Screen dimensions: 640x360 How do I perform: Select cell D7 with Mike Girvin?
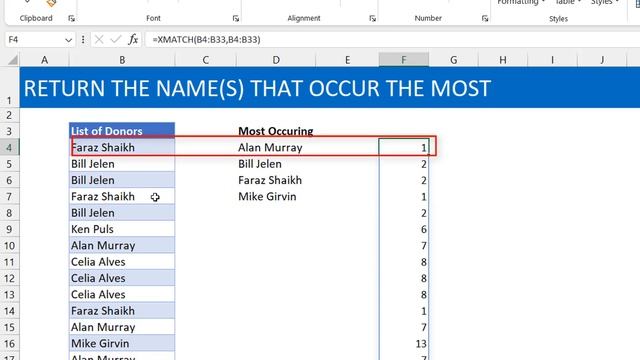276,196
